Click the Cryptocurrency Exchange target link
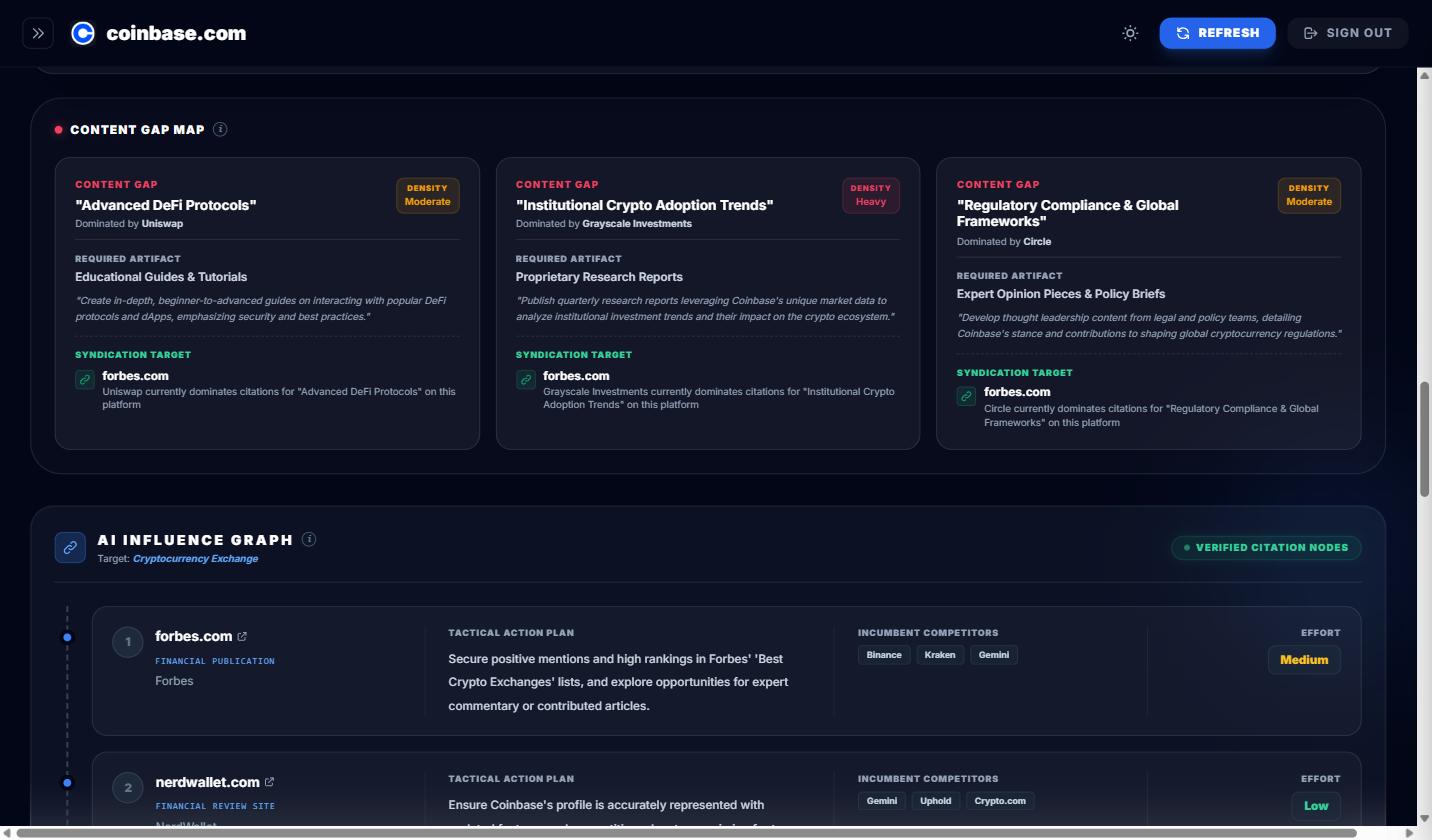Image resolution: width=1432 pixels, height=840 pixels. click(x=195, y=558)
